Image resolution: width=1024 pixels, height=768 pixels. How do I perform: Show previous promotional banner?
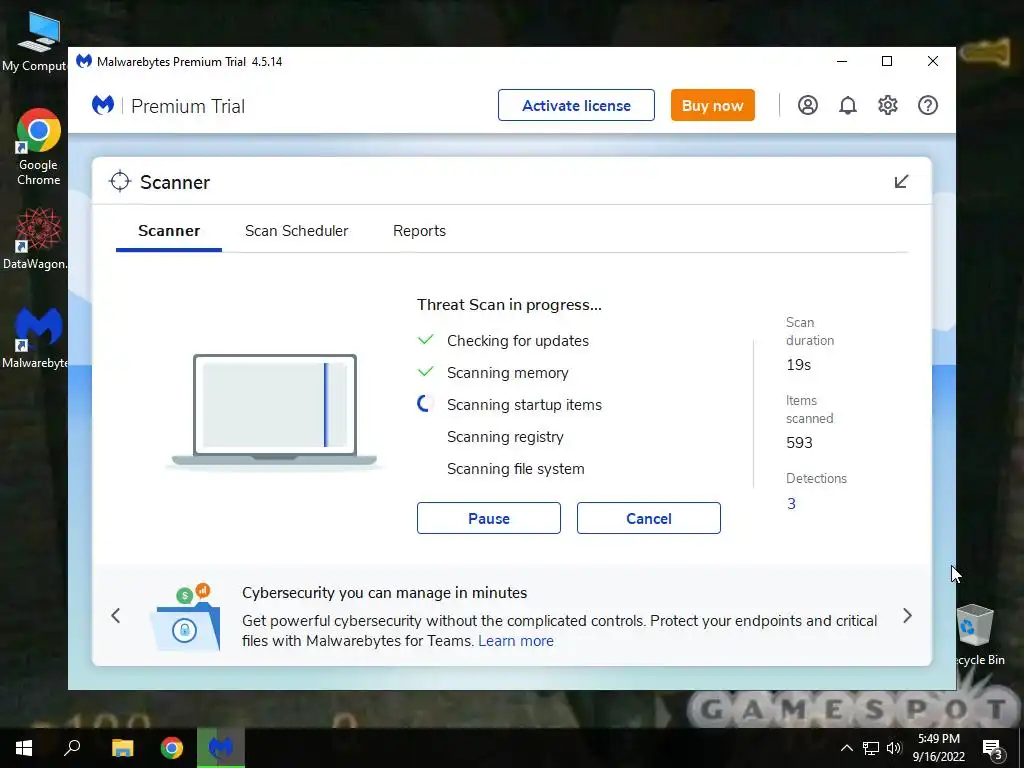pos(116,615)
